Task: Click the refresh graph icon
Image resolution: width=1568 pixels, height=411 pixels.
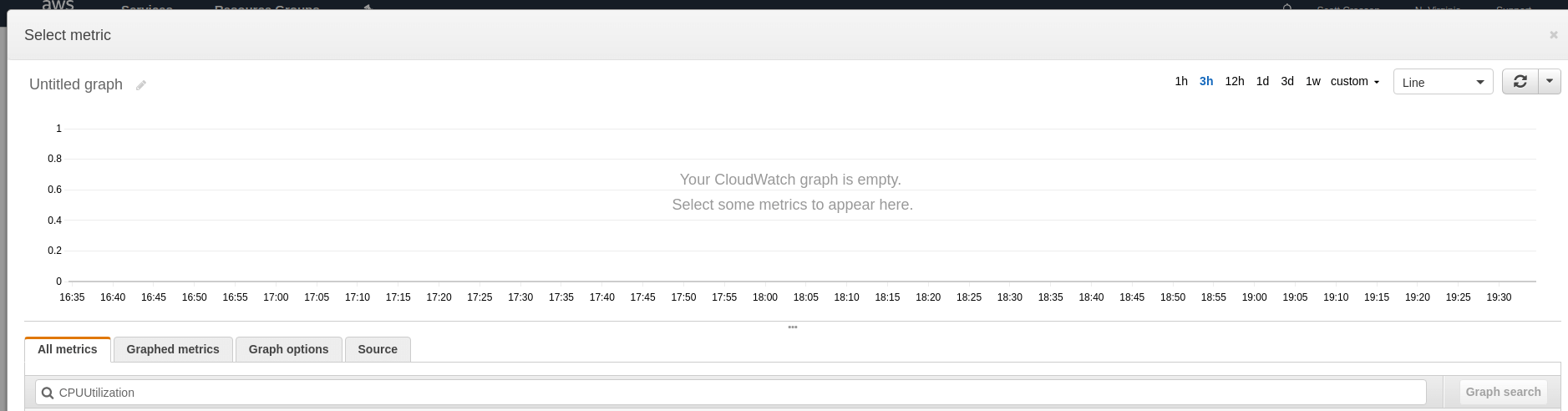Action: click(x=1520, y=82)
